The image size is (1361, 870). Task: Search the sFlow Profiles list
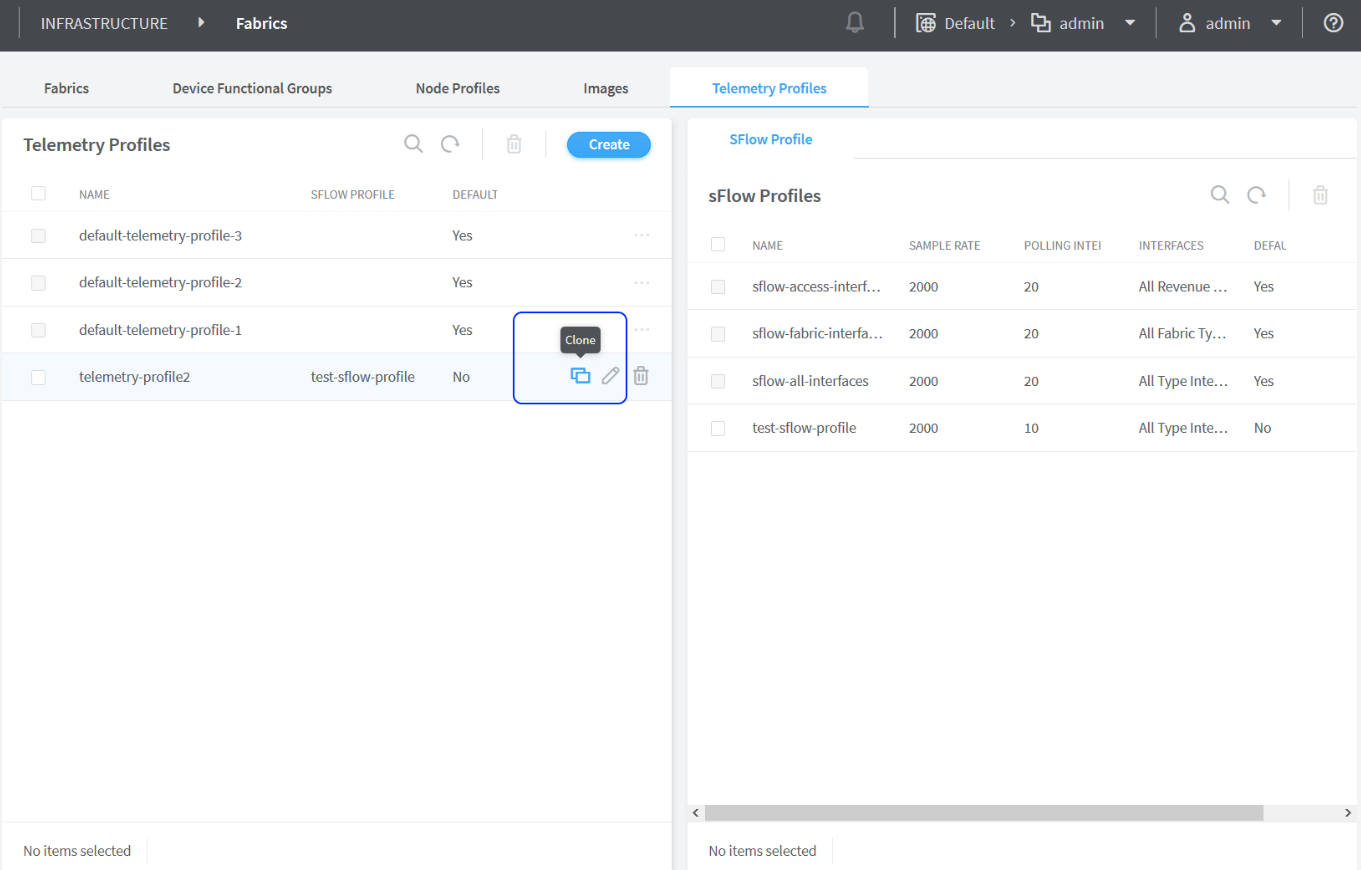[1220, 195]
